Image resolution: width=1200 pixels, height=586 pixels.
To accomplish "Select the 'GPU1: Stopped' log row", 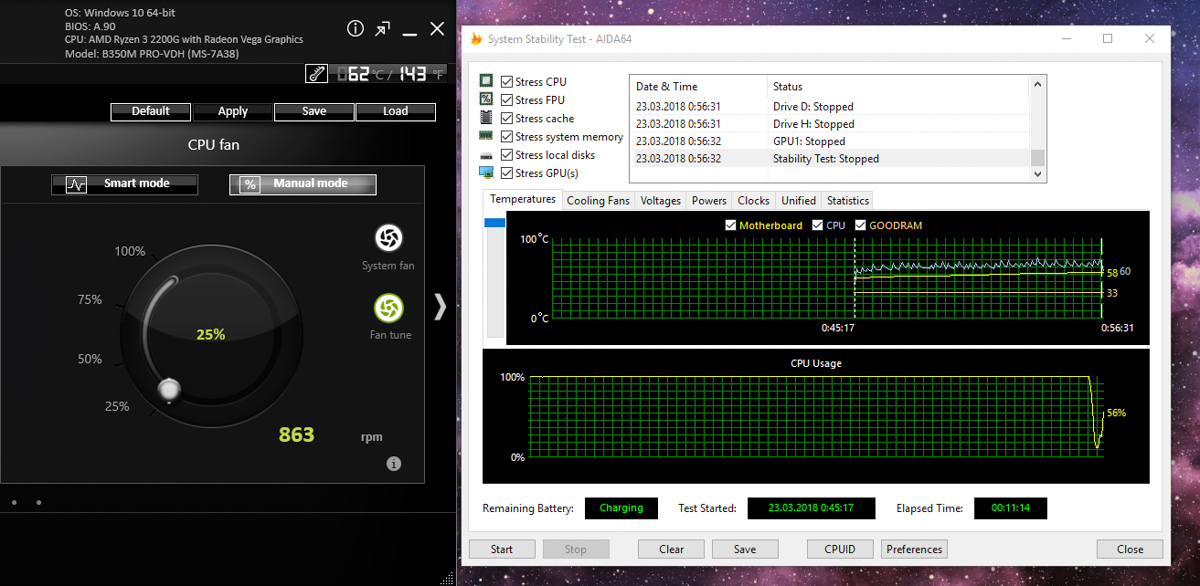I will 830,141.
